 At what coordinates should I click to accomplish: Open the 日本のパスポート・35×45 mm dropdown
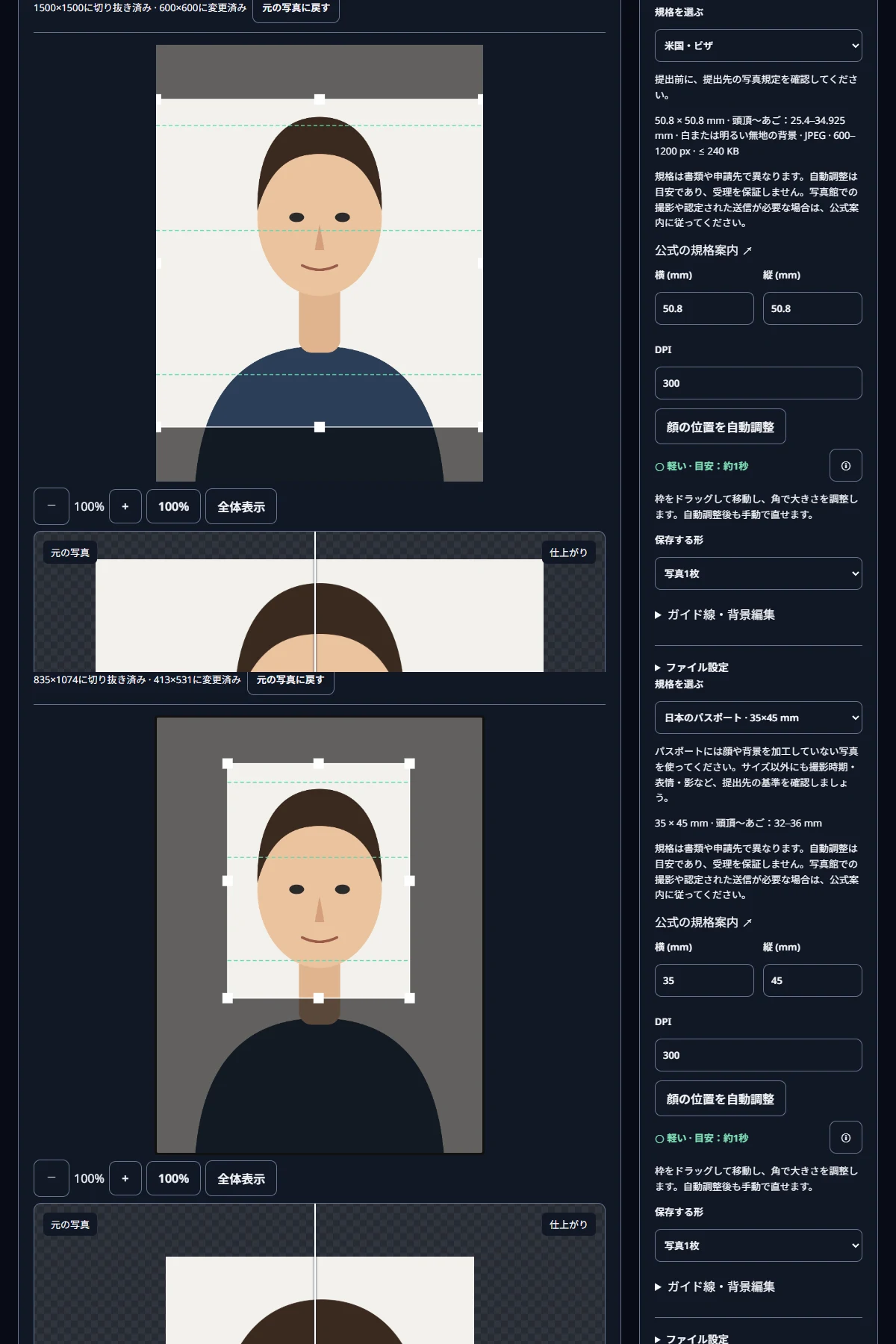759,718
